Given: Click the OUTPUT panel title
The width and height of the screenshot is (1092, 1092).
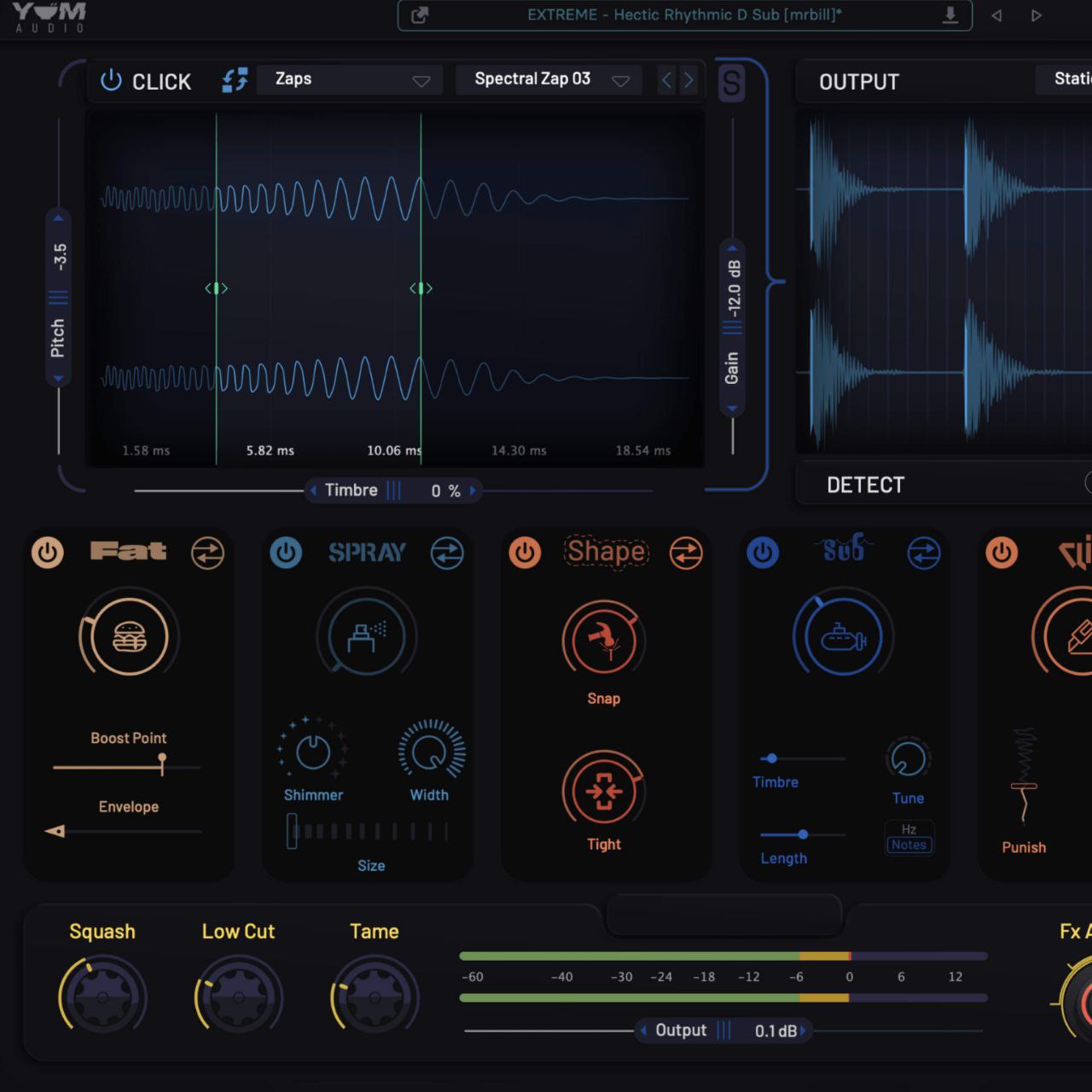Looking at the screenshot, I should click(x=859, y=82).
